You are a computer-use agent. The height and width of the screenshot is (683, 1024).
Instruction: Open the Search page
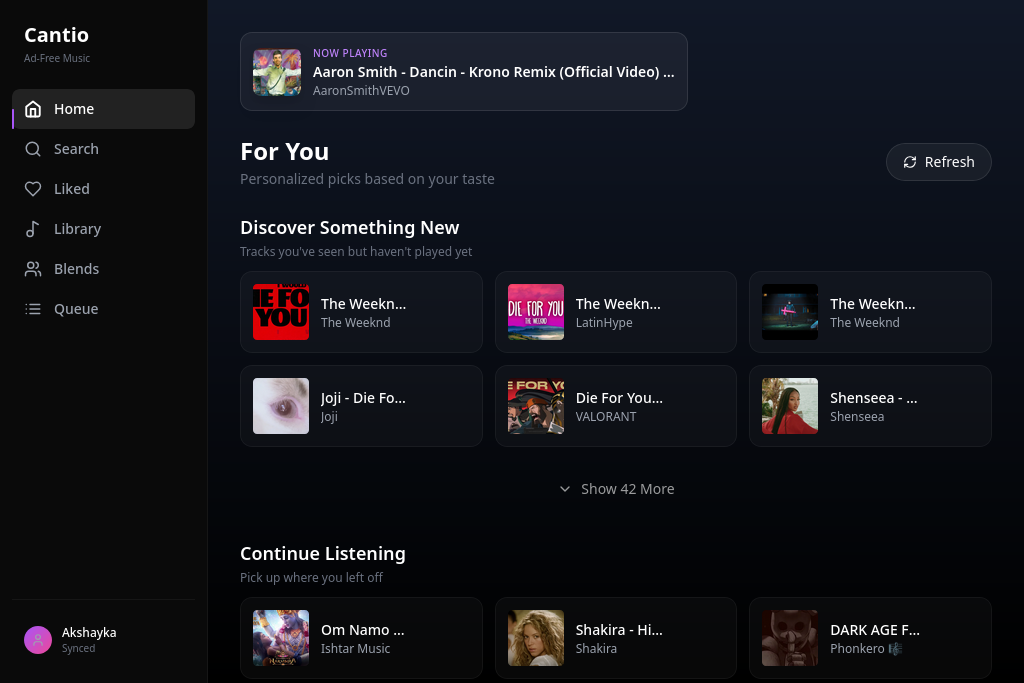pos(103,149)
